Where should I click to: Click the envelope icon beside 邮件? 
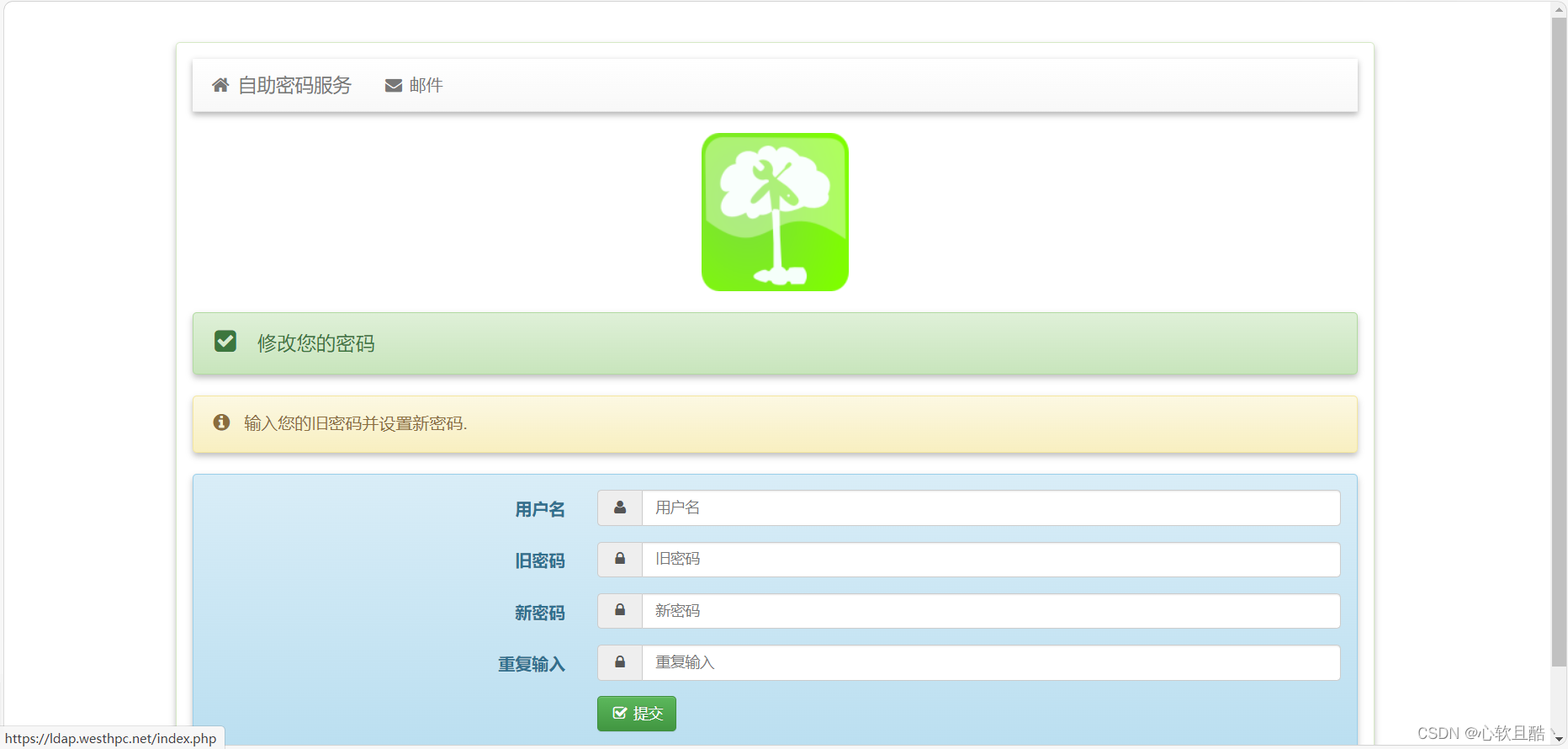[393, 86]
